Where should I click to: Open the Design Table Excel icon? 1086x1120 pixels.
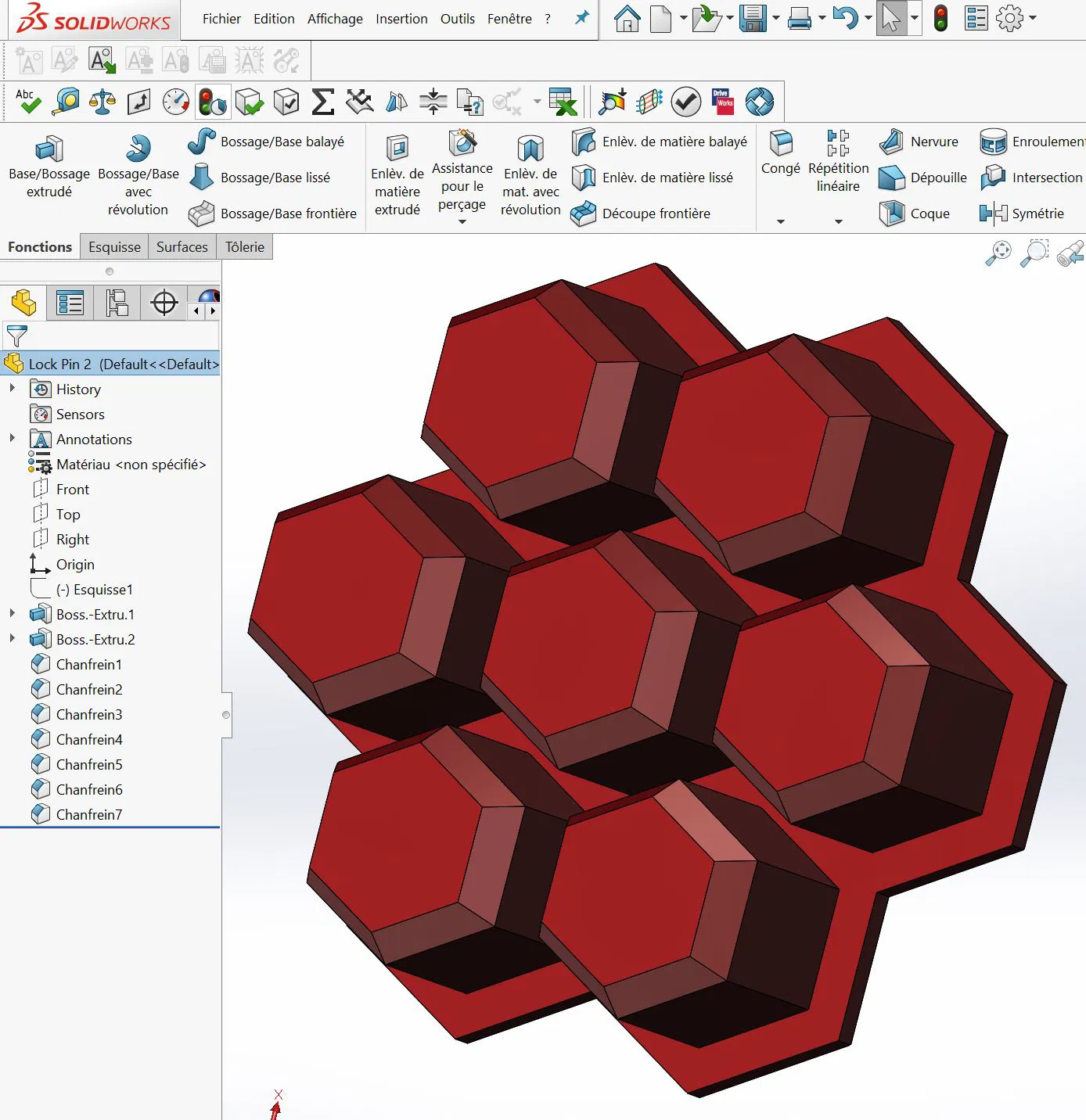tap(563, 102)
